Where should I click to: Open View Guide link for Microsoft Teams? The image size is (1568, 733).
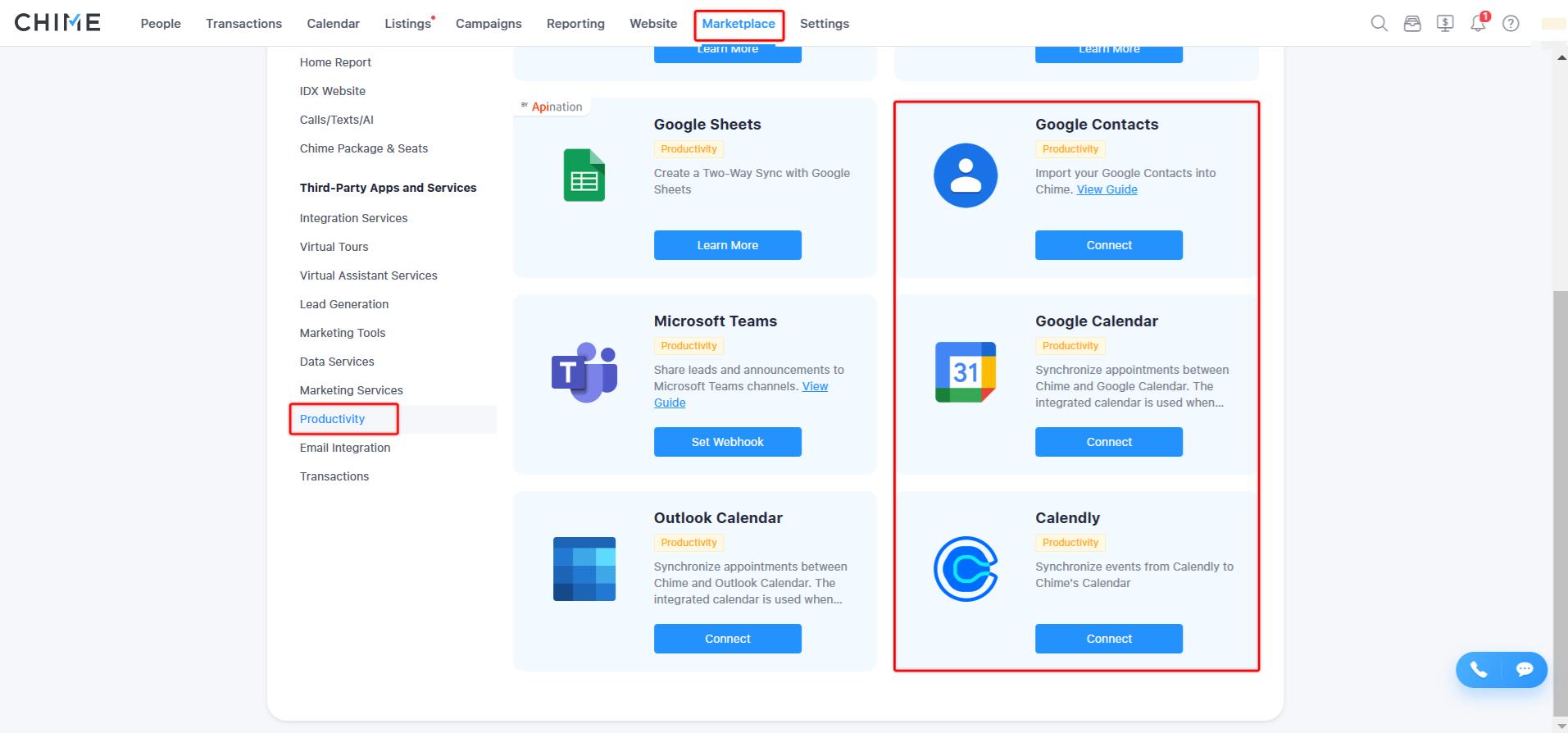[815, 386]
